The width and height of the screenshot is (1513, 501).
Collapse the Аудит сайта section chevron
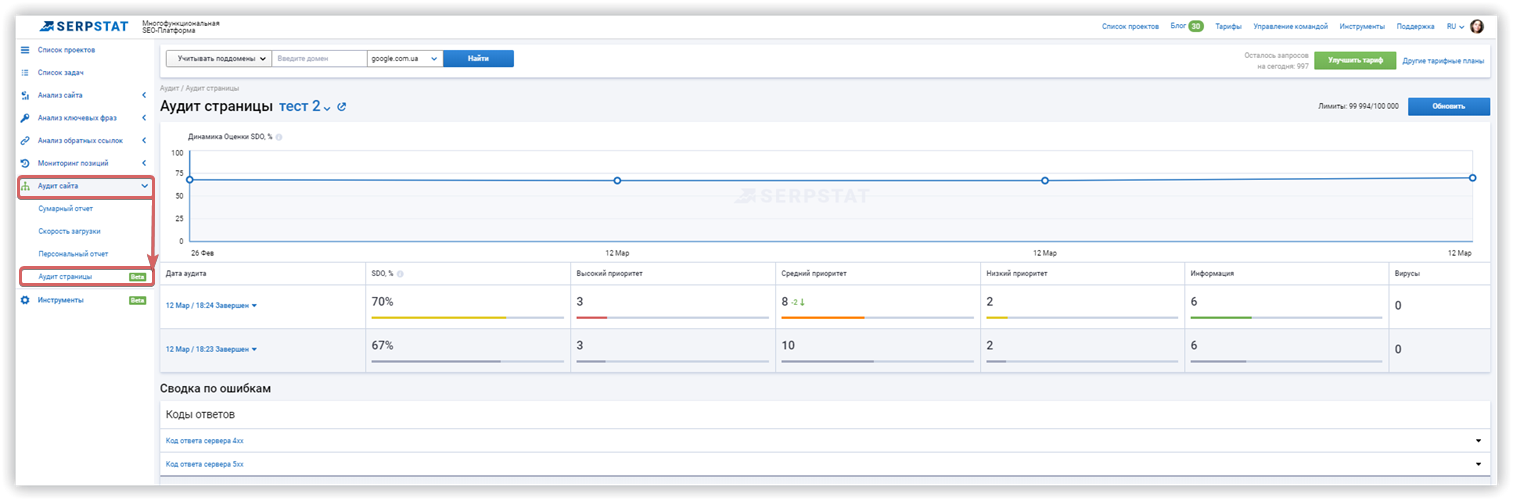pos(144,186)
